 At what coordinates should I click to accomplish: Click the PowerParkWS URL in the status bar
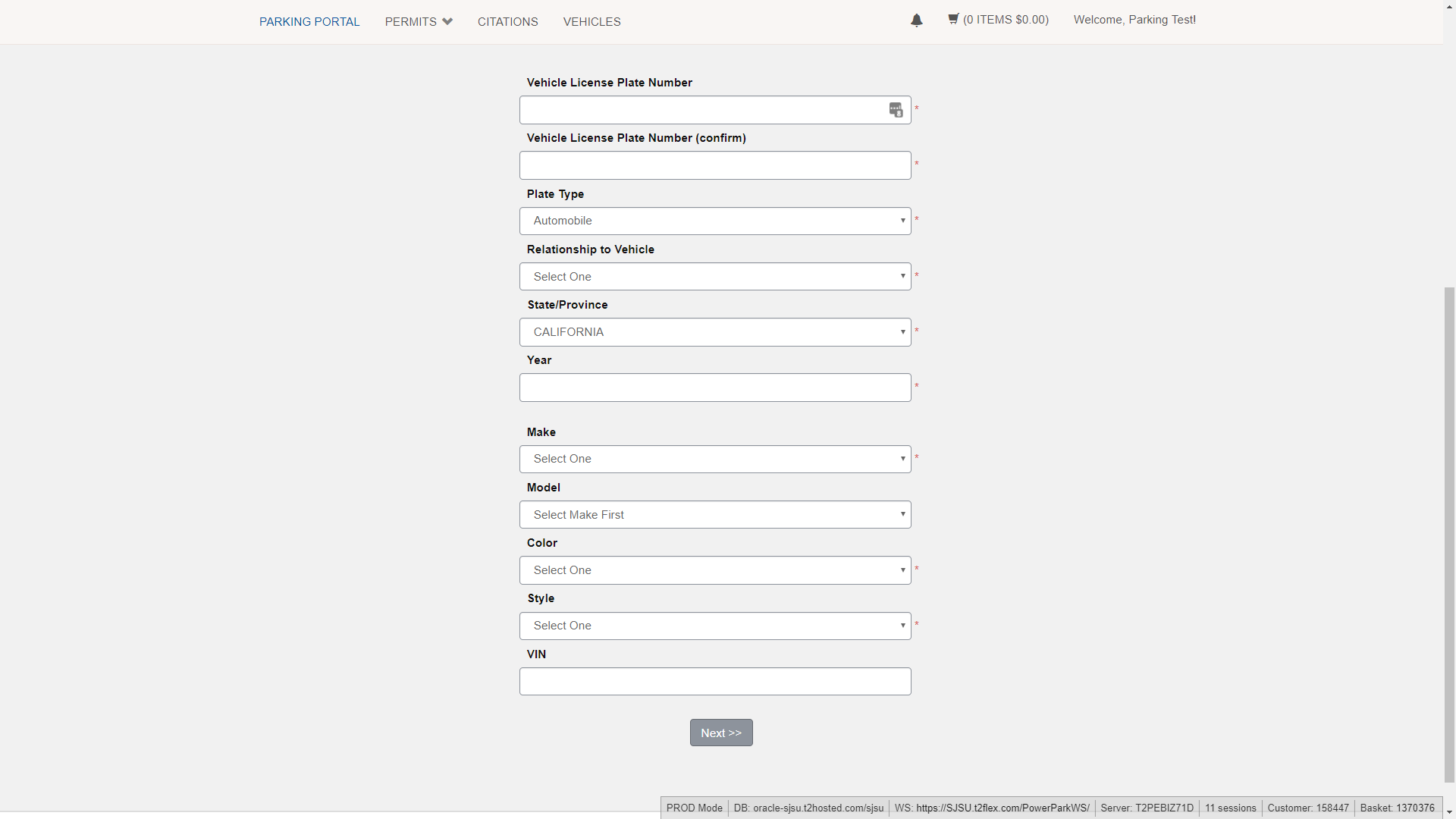[x=1003, y=808]
